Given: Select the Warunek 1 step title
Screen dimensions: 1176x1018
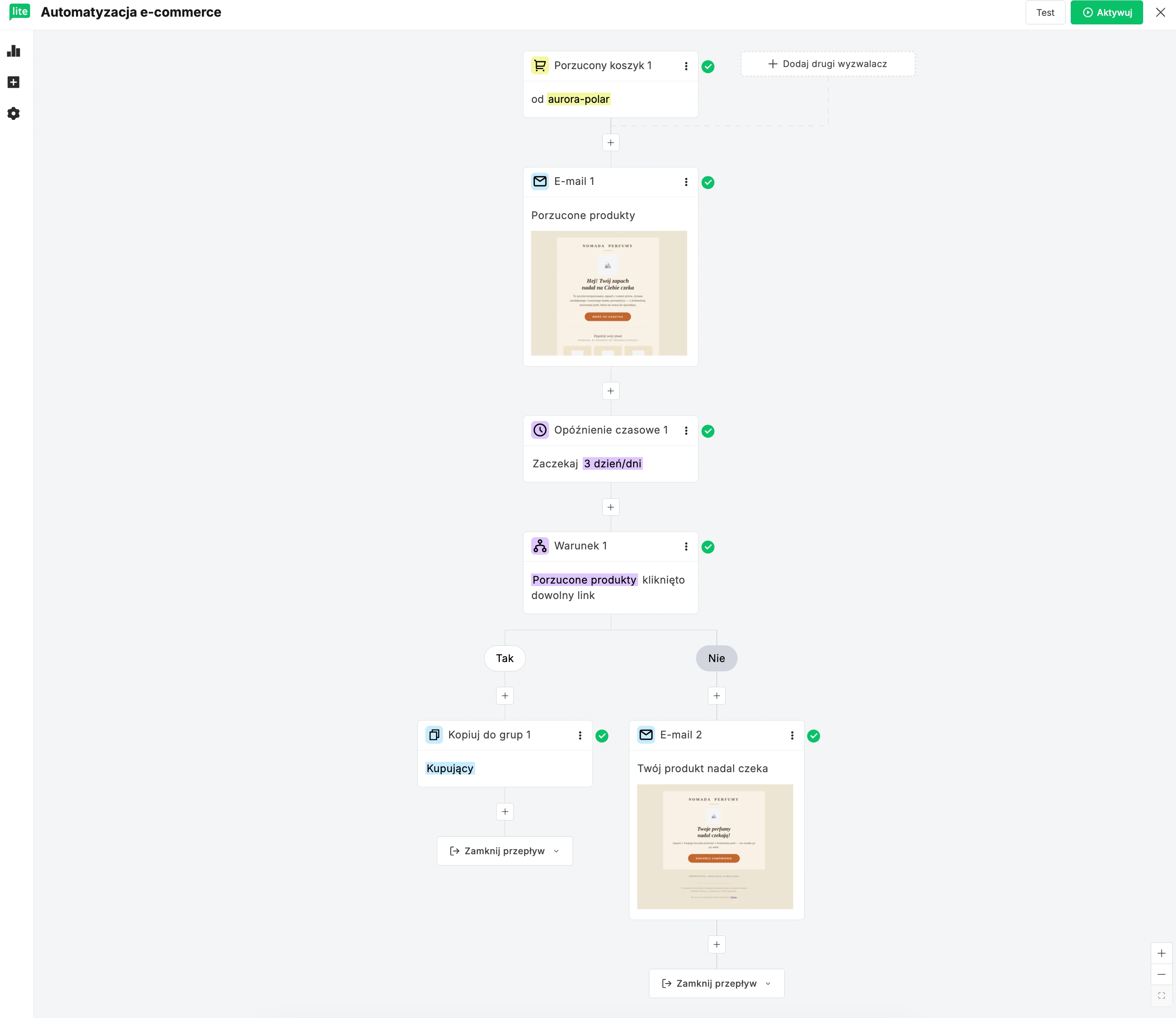Looking at the screenshot, I should [581, 546].
